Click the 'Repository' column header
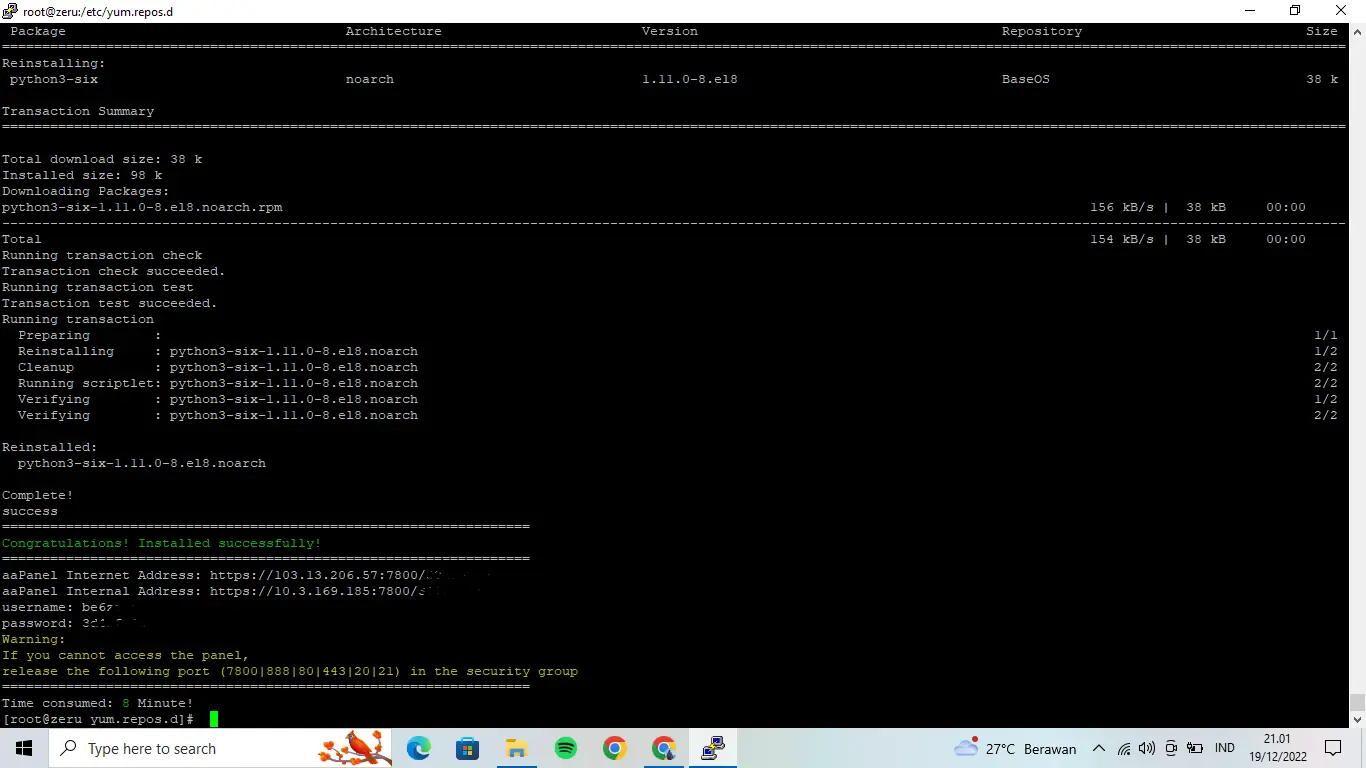1366x768 pixels. (x=1042, y=31)
